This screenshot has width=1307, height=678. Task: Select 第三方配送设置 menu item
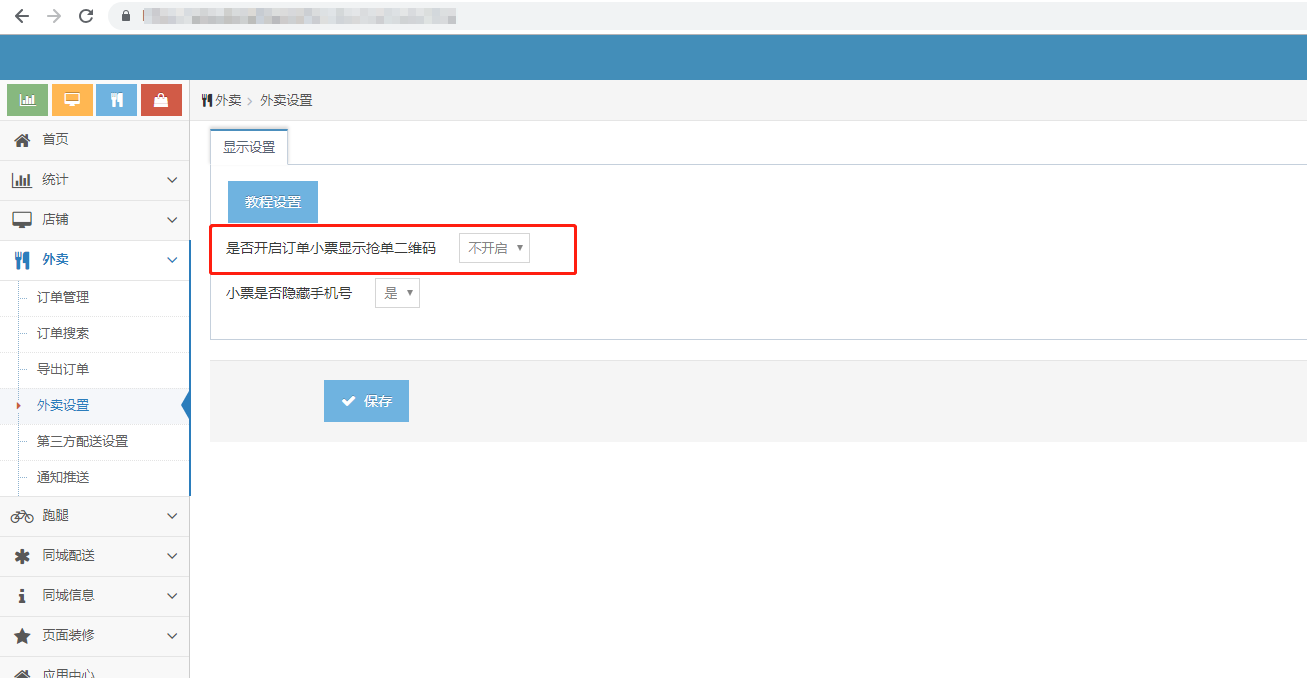[x=82, y=441]
